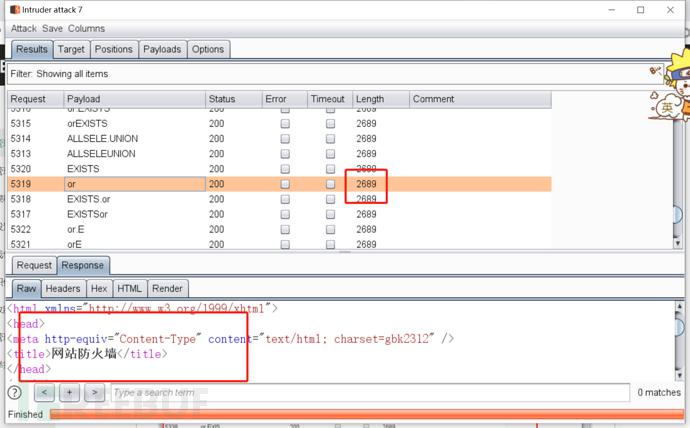
Task: Click results table scrollbar down arrow
Action: (x=678, y=243)
